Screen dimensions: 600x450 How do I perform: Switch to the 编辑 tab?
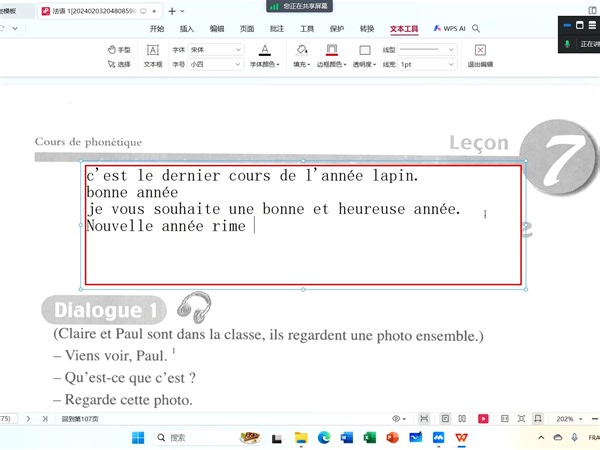pyautogui.click(x=217, y=29)
